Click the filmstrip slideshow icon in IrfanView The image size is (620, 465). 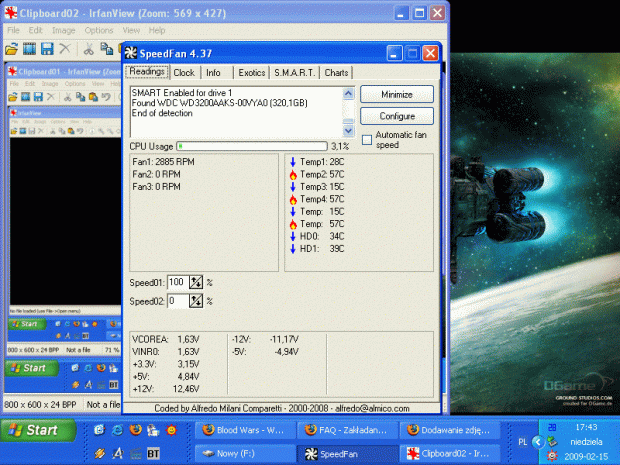(x=29, y=49)
